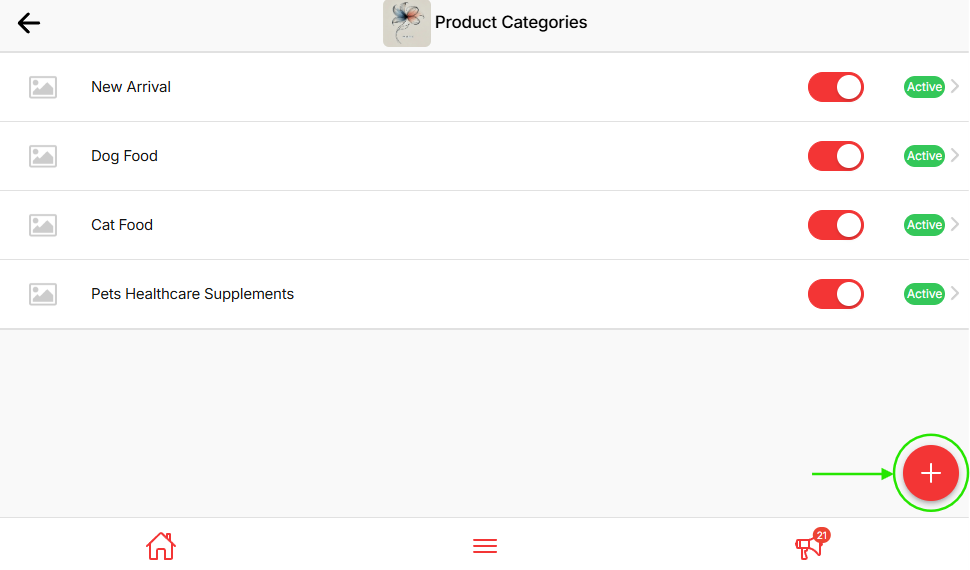Screen dimensions: 970x570
Task: Expand New Arrival using its chevron
Action: point(955,87)
